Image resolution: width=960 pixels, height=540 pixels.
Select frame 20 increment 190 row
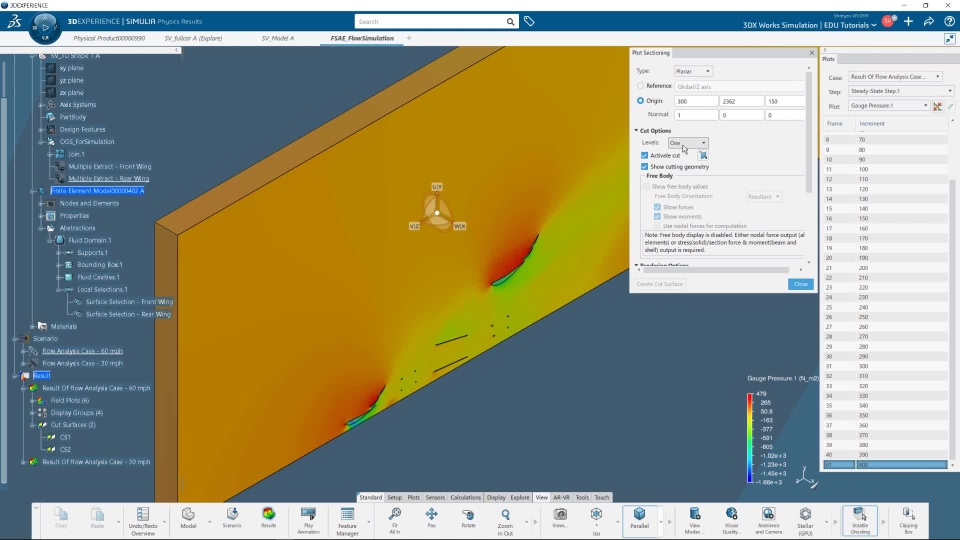click(885, 258)
